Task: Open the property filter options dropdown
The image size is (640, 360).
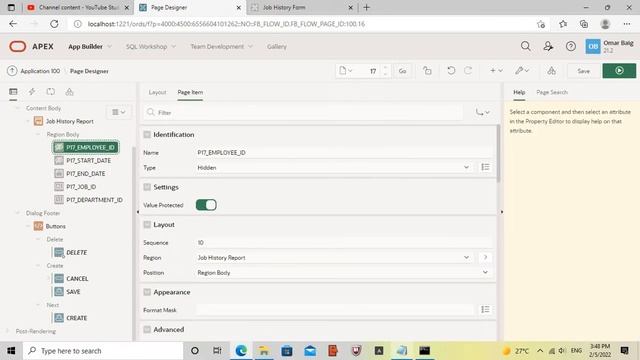Action: pos(482,112)
